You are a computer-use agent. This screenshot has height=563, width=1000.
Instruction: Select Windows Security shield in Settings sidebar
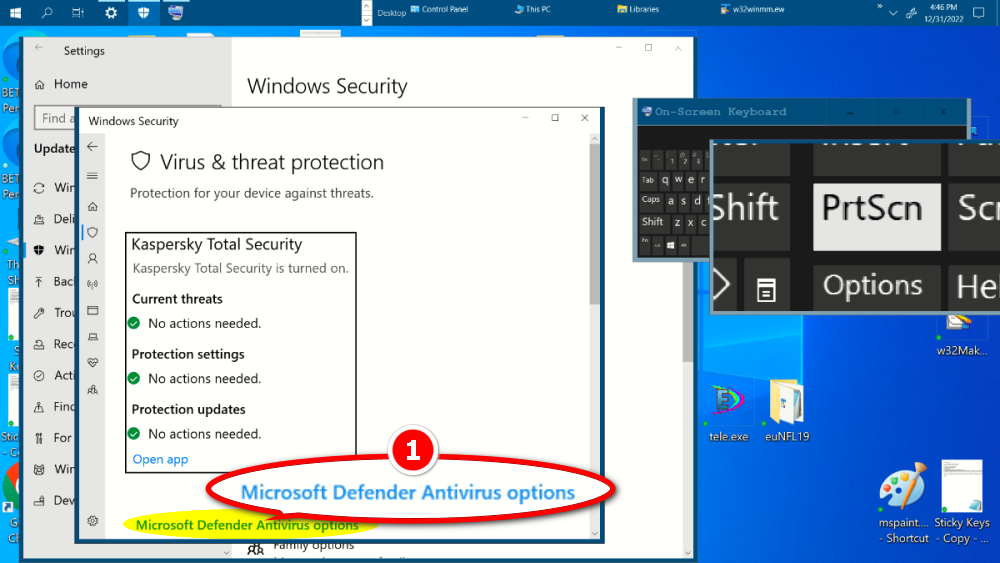pyautogui.click(x=40, y=250)
